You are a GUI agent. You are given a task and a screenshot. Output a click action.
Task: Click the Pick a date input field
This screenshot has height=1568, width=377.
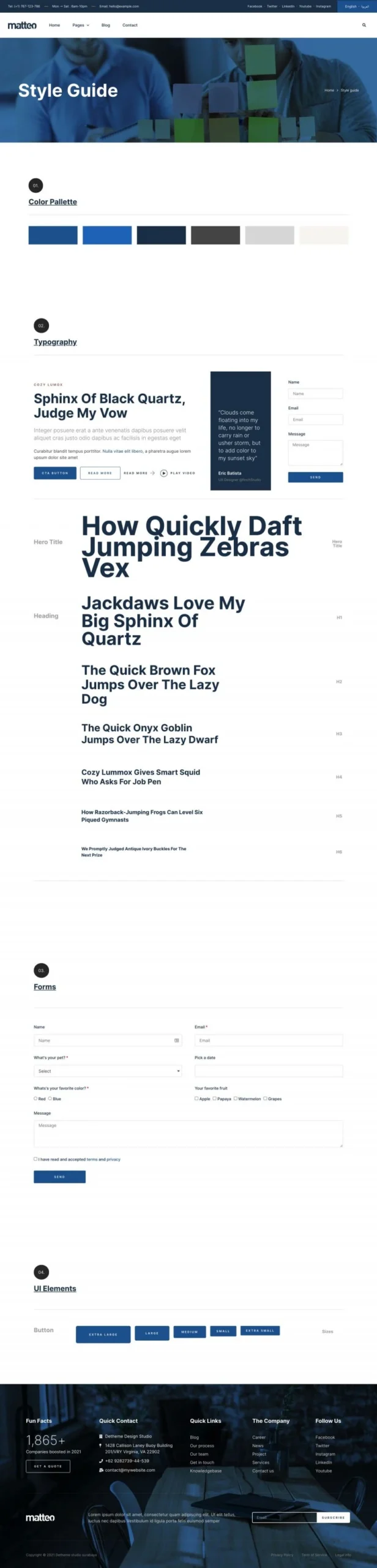tap(269, 1071)
